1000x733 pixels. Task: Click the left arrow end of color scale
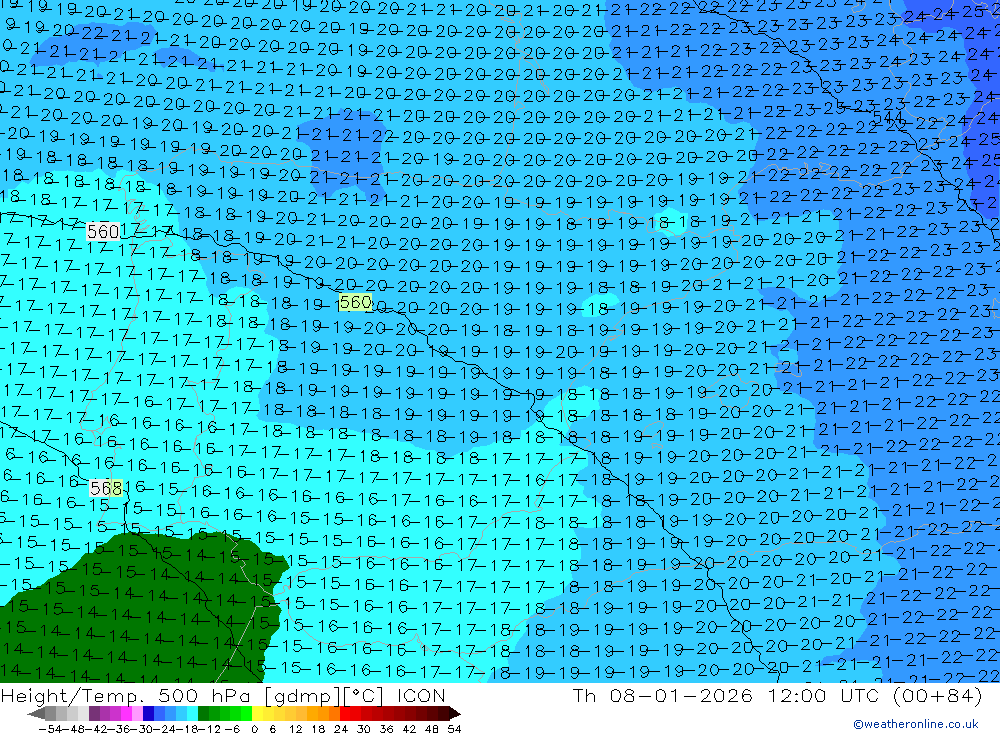tap(36, 713)
